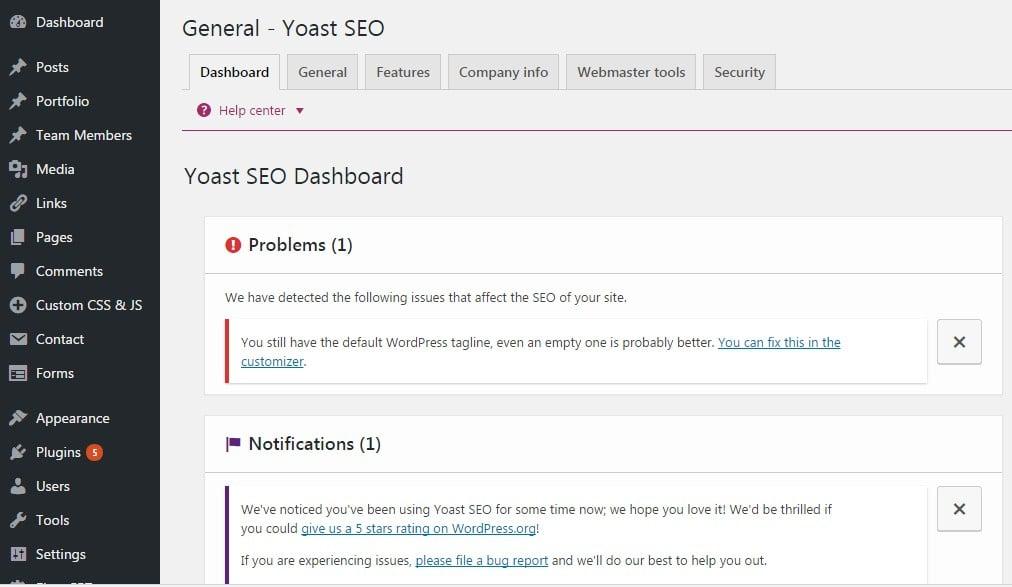Select the Custom CSS & JS icon
1012x587 pixels.
click(x=18, y=305)
